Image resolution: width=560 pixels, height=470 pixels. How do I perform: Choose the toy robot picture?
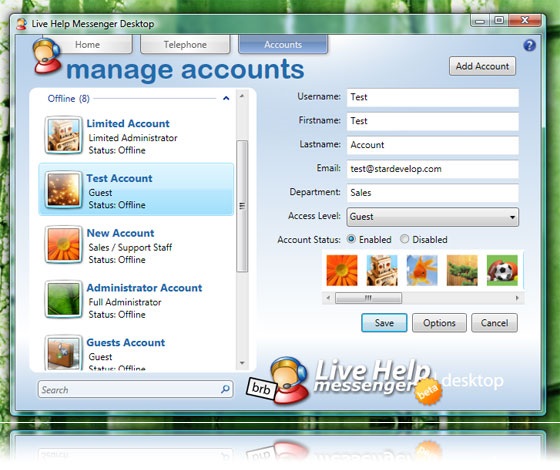(382, 270)
